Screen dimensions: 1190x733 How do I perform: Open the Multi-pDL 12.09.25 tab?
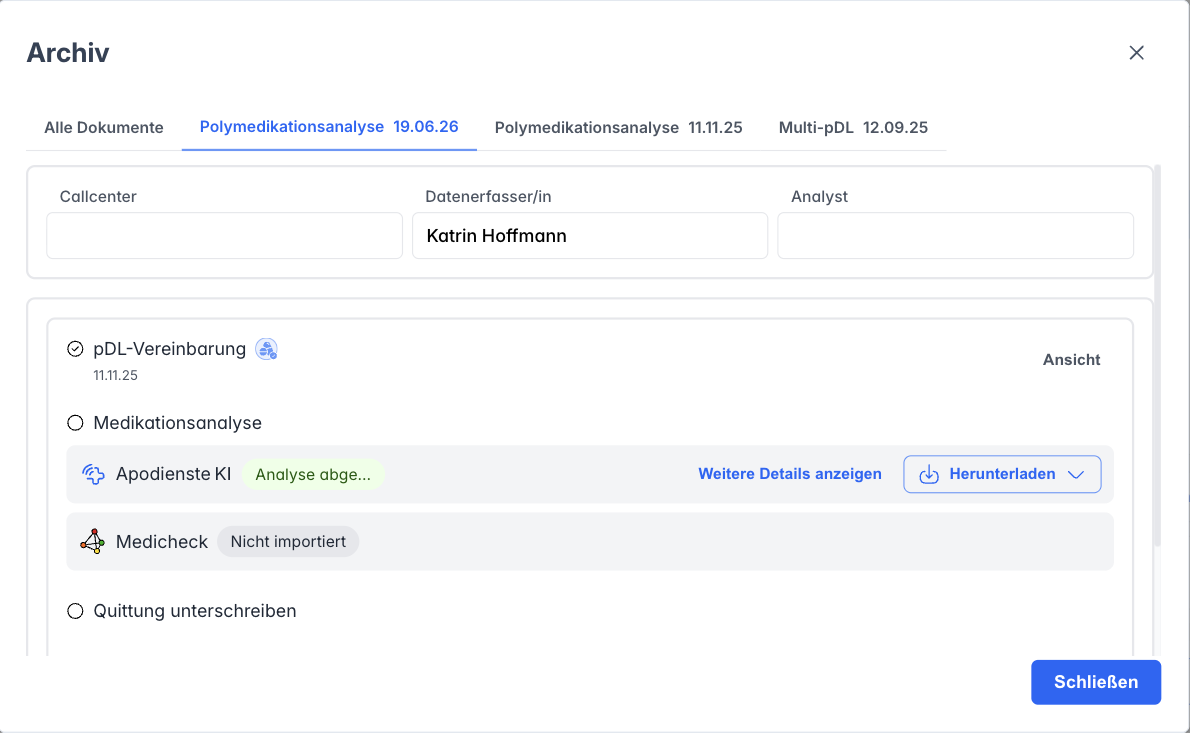(x=853, y=127)
